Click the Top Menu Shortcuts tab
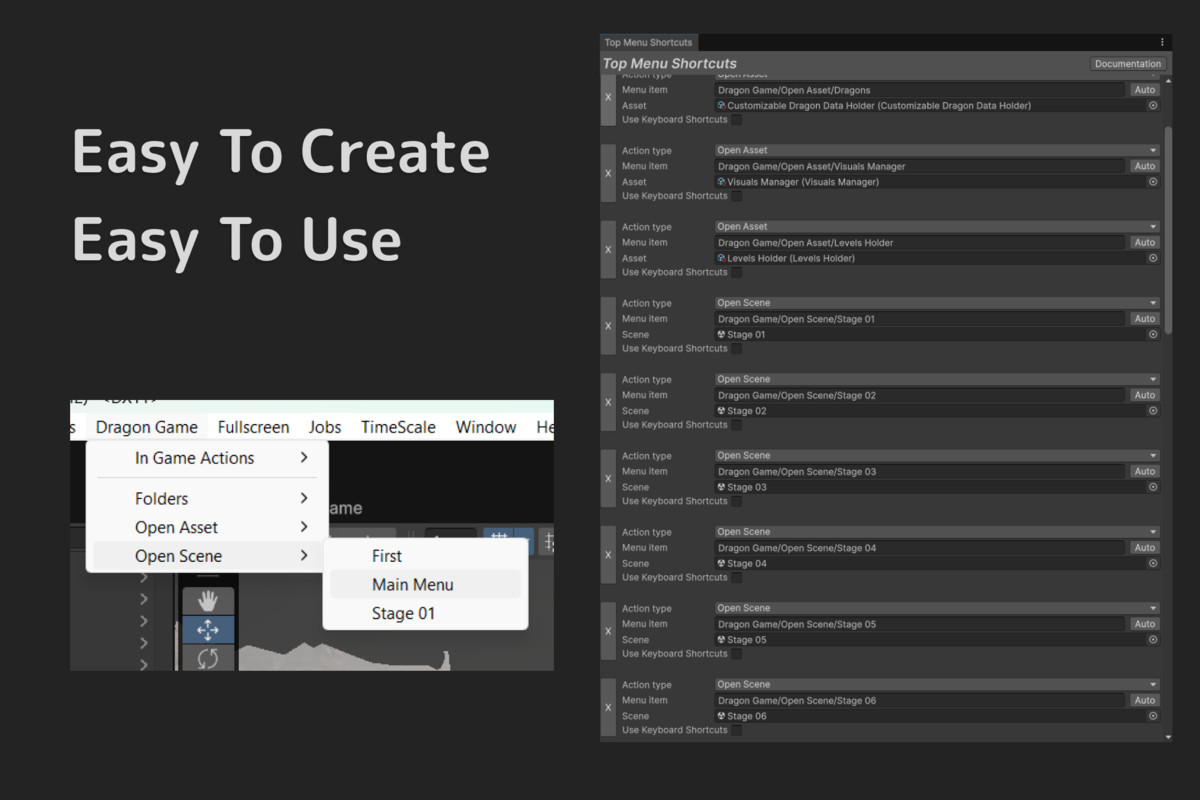This screenshot has width=1200, height=800. click(647, 42)
